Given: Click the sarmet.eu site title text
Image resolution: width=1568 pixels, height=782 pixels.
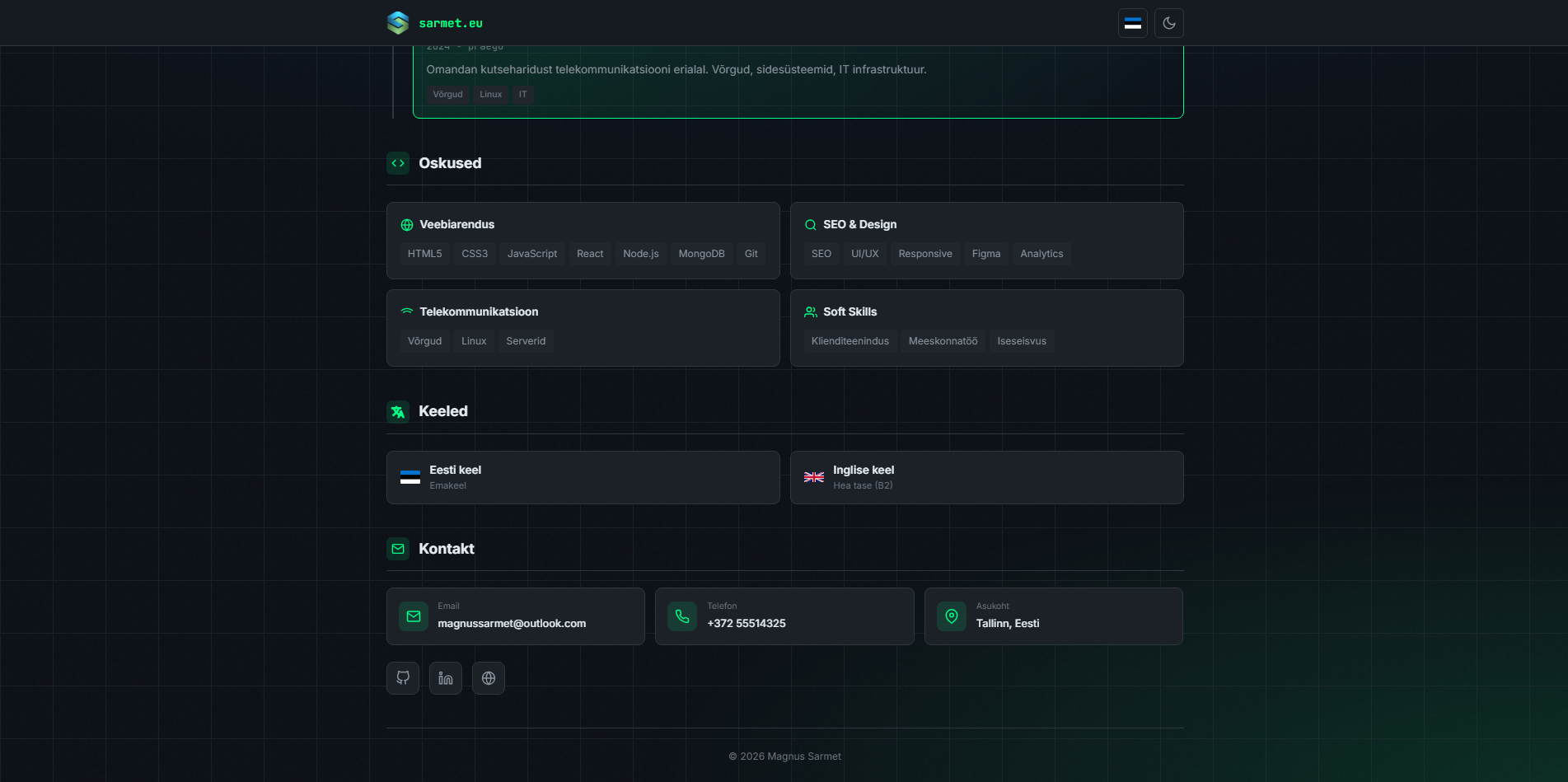Looking at the screenshot, I should 451,24.
